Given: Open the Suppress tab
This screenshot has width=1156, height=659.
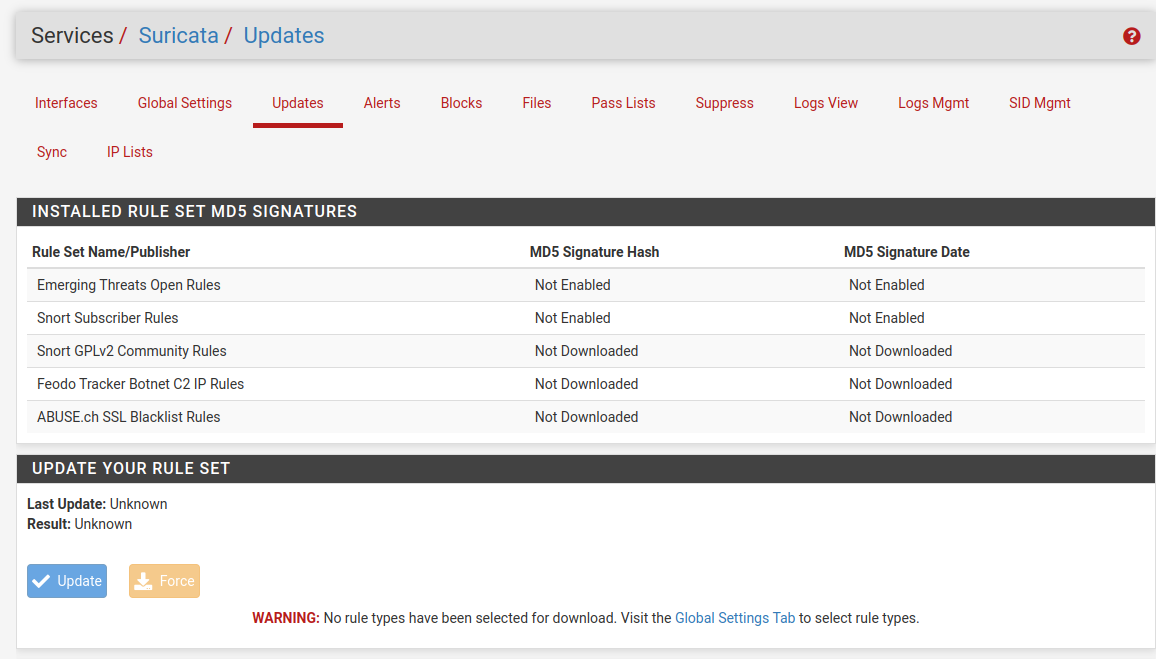Looking at the screenshot, I should point(725,103).
